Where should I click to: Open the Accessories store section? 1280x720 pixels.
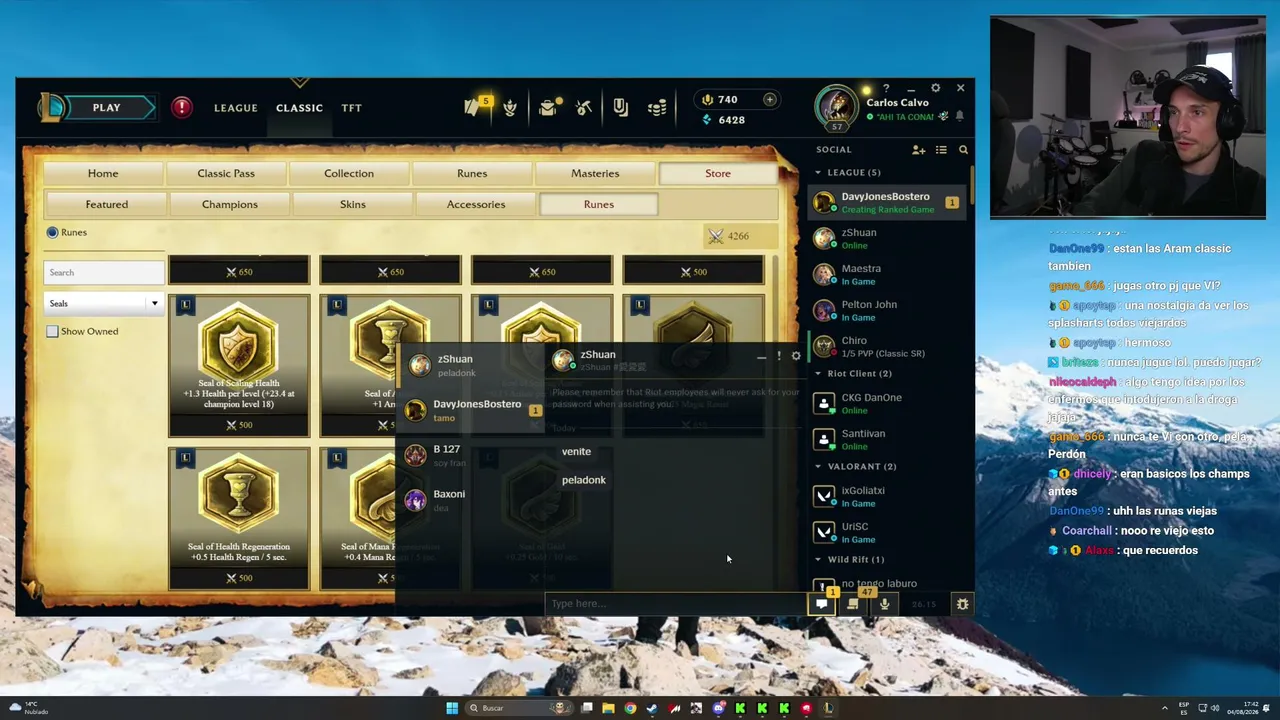(x=476, y=204)
